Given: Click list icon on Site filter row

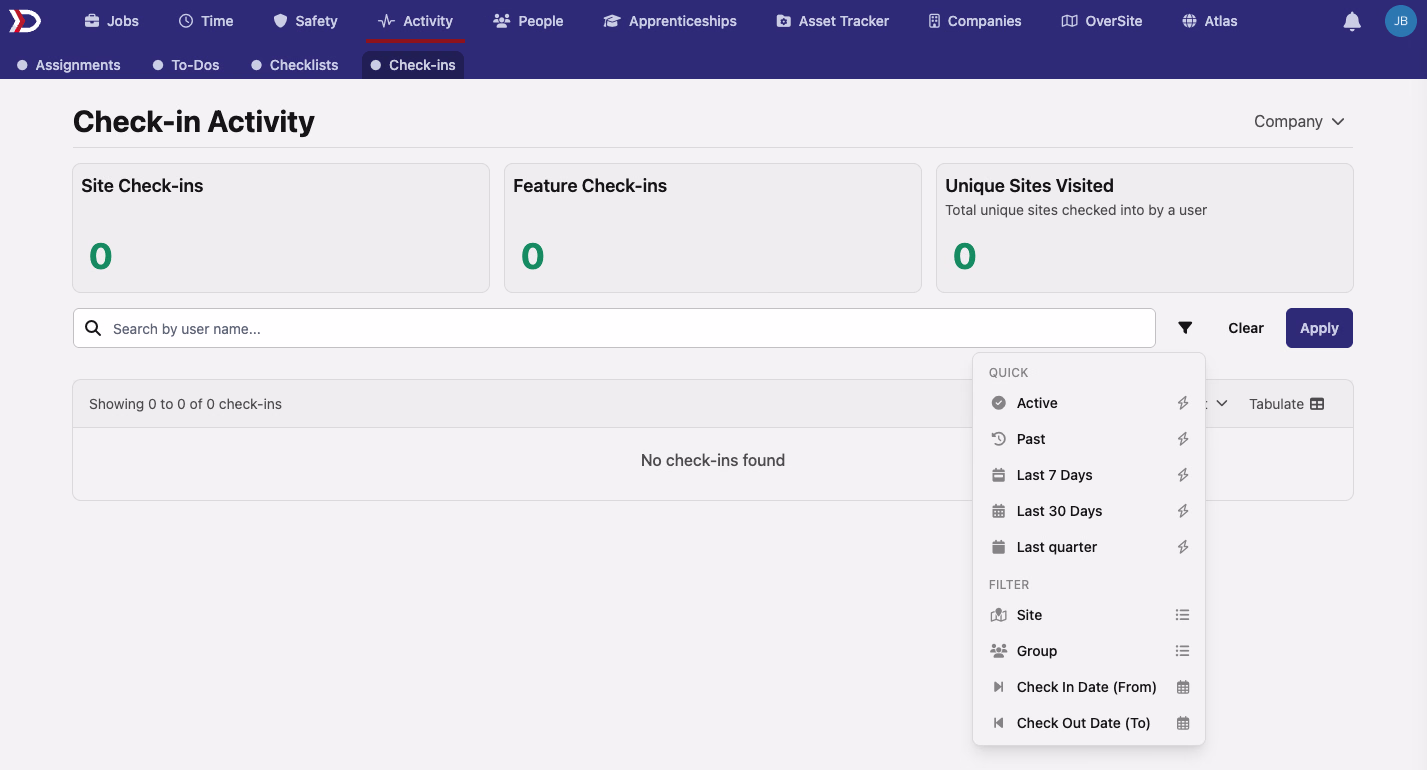Looking at the screenshot, I should 1183,615.
